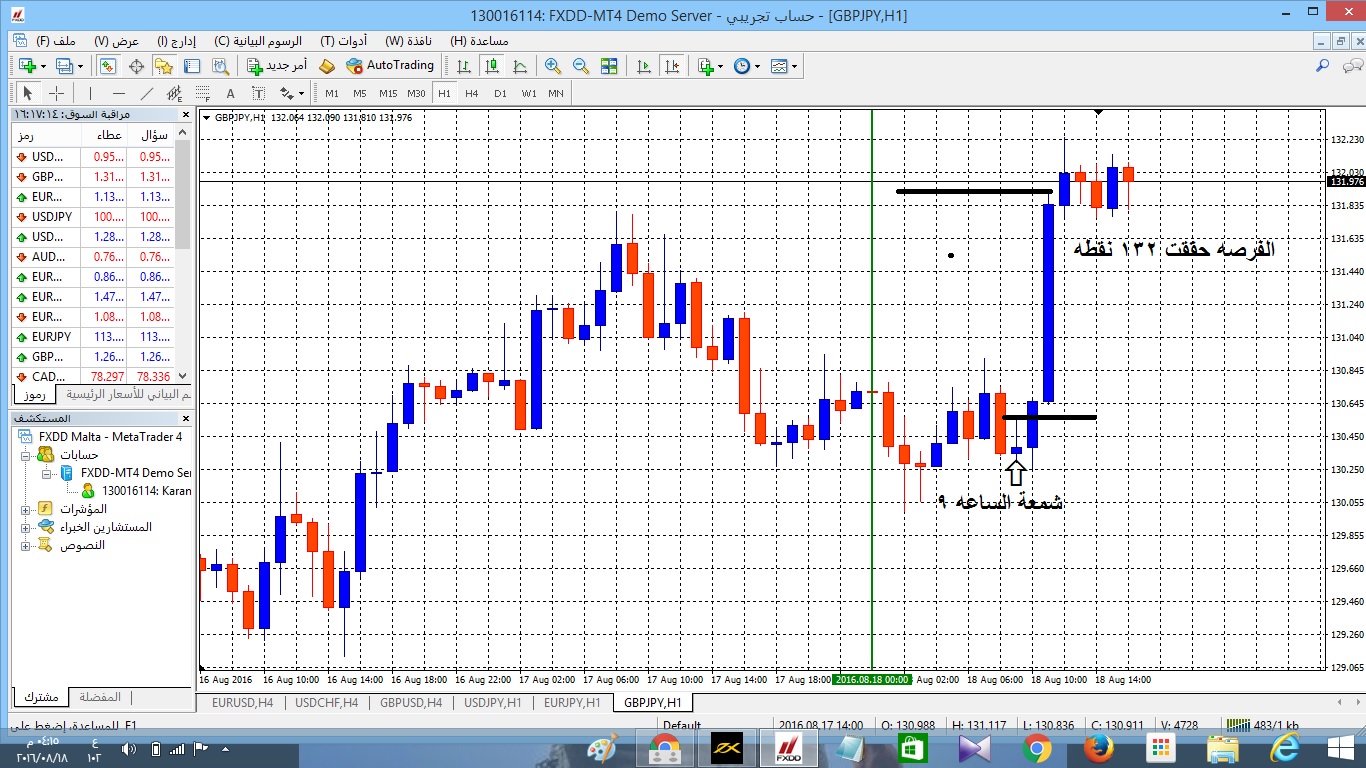Select the Text (A) tool
Screen dimensions: 1366x768
231,93
